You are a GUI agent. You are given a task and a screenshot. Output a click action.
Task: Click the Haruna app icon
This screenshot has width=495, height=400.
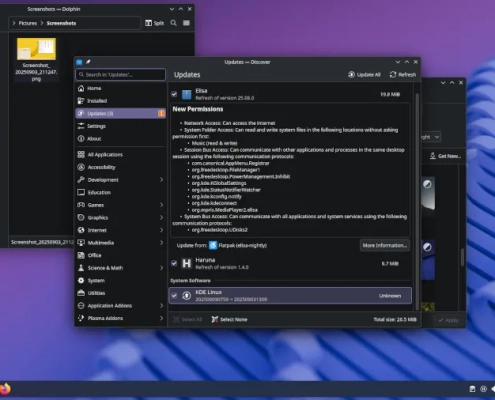(187, 263)
